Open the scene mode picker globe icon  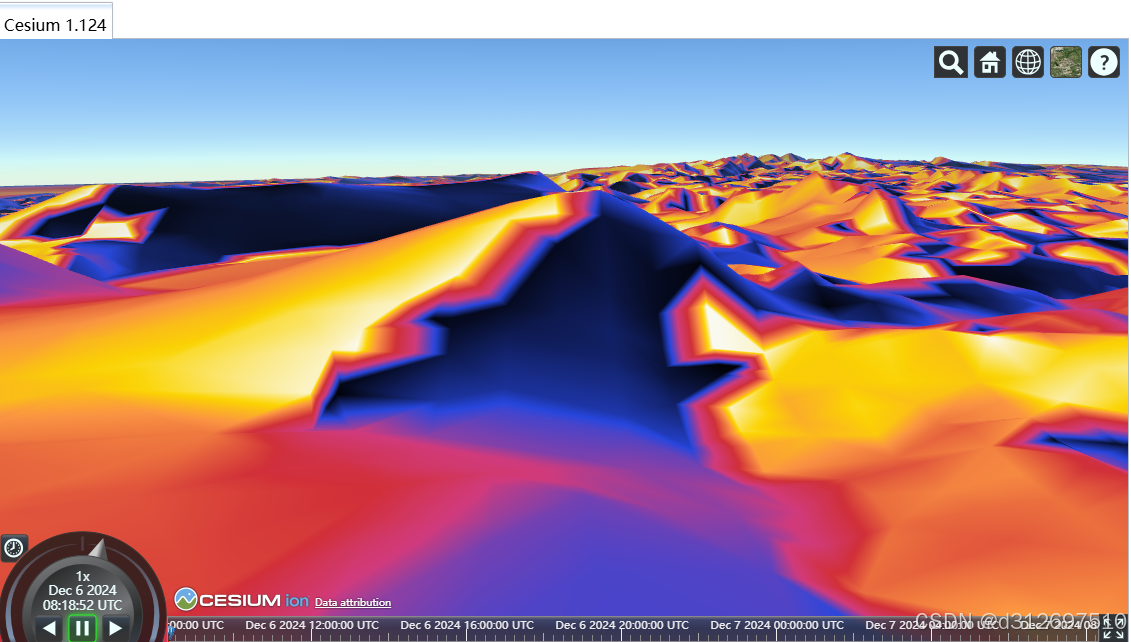coord(1027,61)
